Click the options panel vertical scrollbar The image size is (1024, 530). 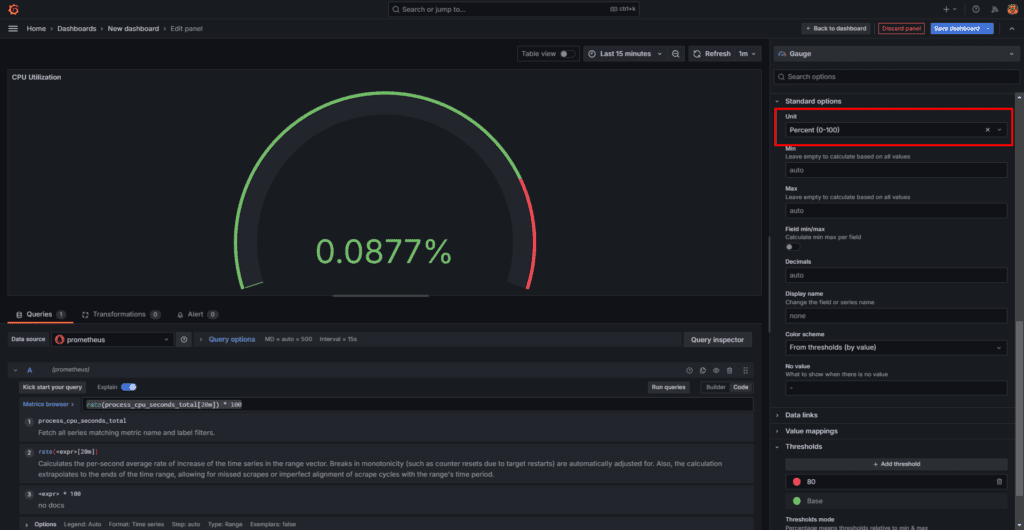coord(1019,408)
